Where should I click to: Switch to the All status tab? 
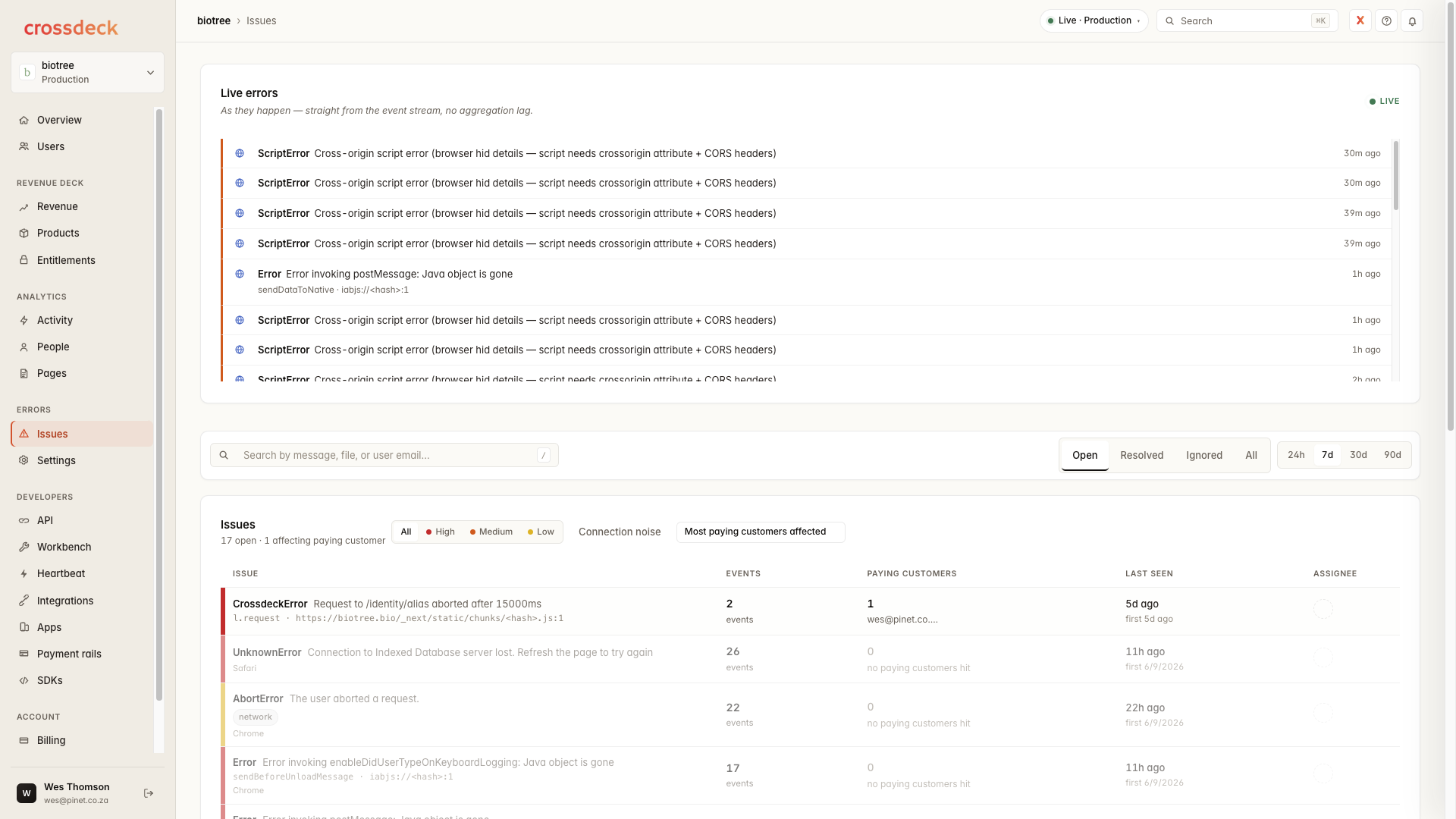(x=1251, y=456)
